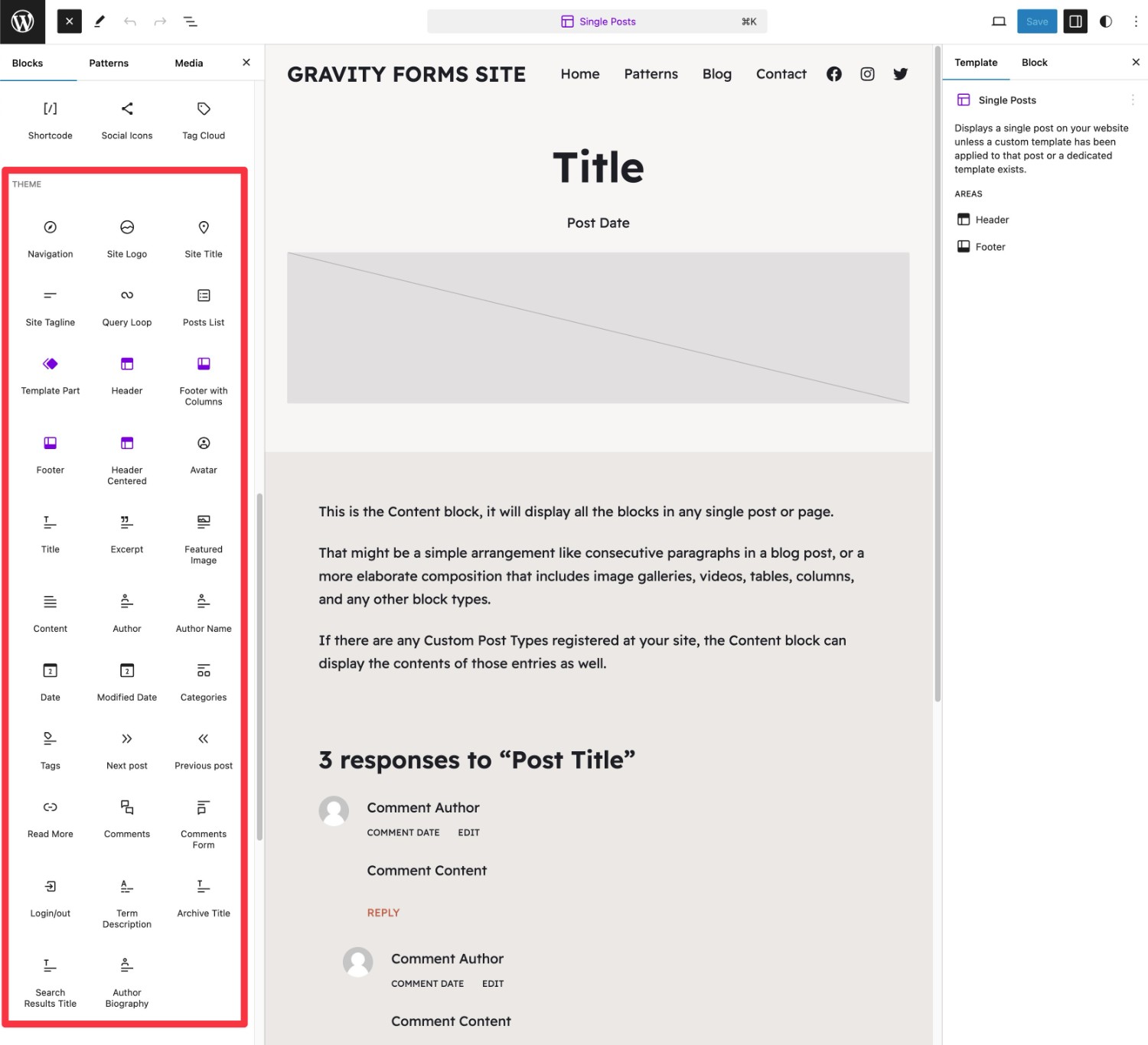Screen dimensions: 1148x1045
Task: Select the Edit pencil tool
Action: (x=99, y=21)
